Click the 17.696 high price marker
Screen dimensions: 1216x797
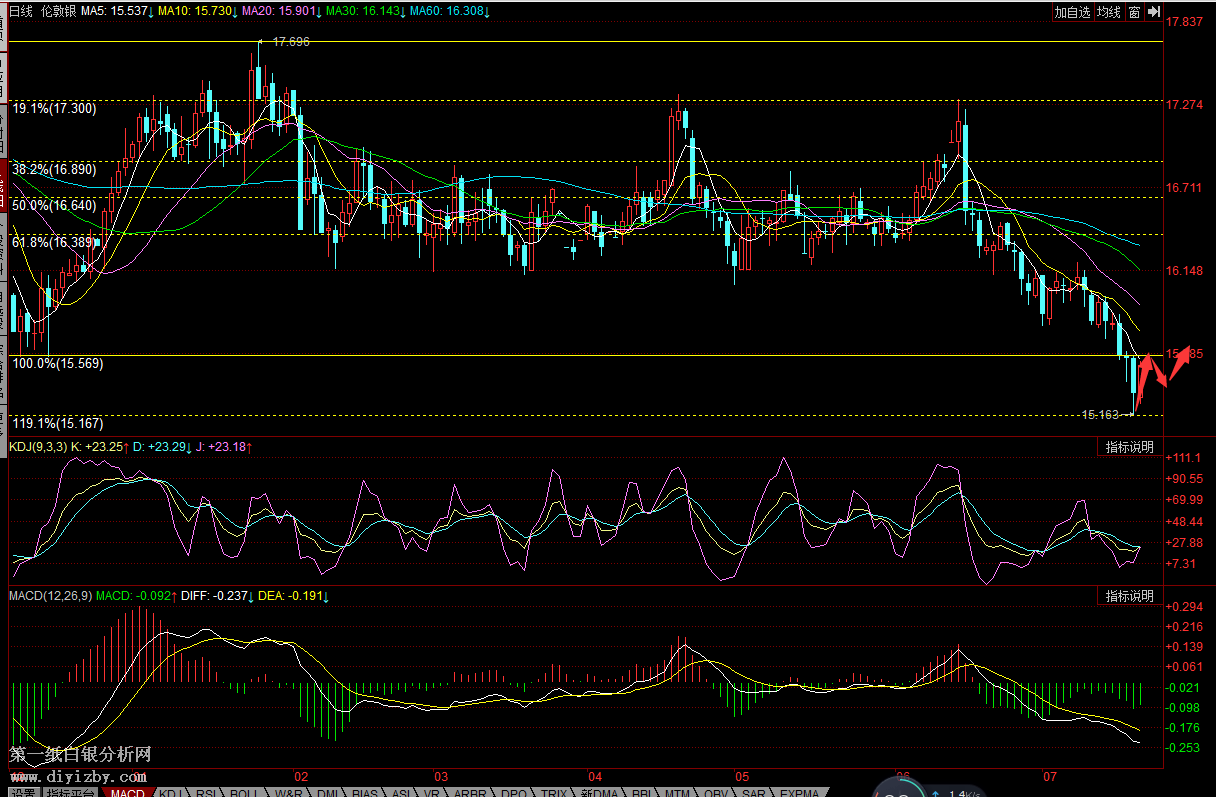click(290, 42)
